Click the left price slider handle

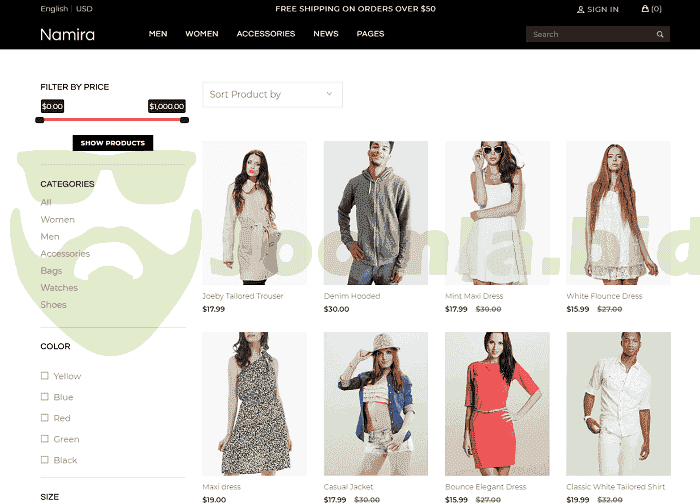(x=40, y=120)
